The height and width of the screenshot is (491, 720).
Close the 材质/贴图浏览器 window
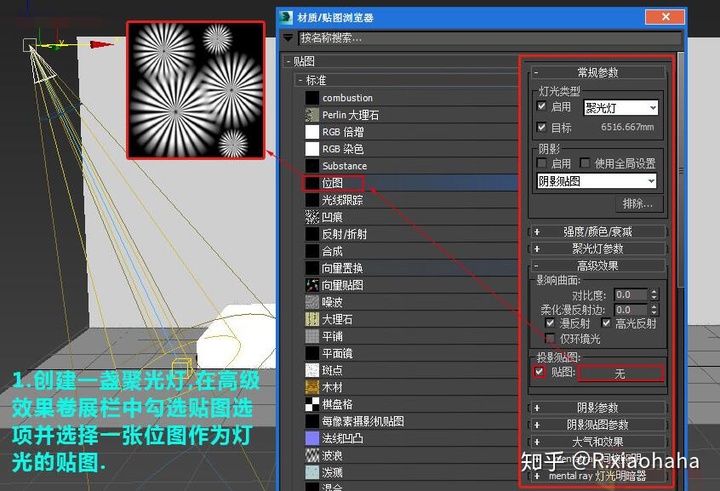pyautogui.click(x=665, y=17)
